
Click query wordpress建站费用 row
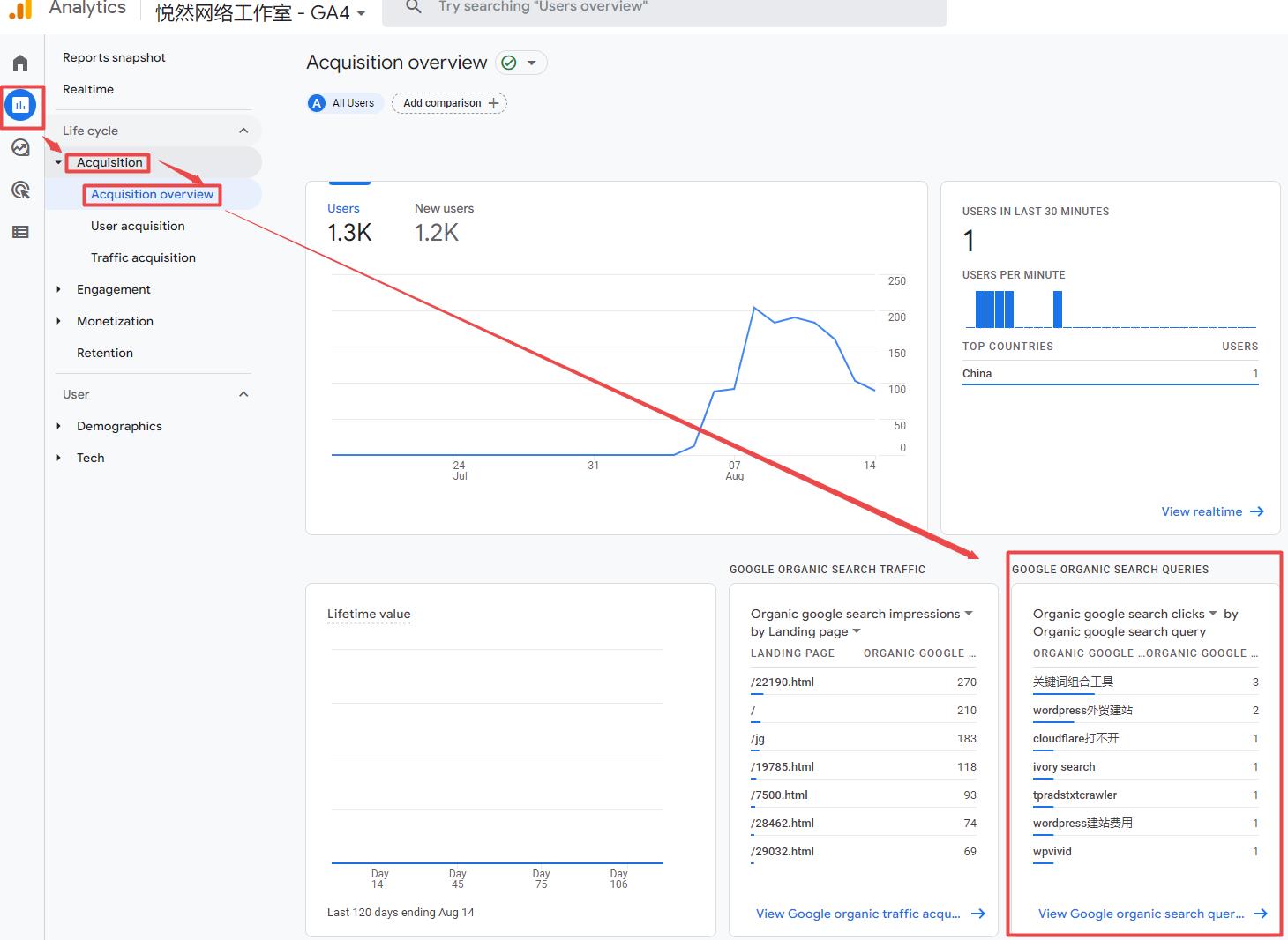pos(1146,824)
